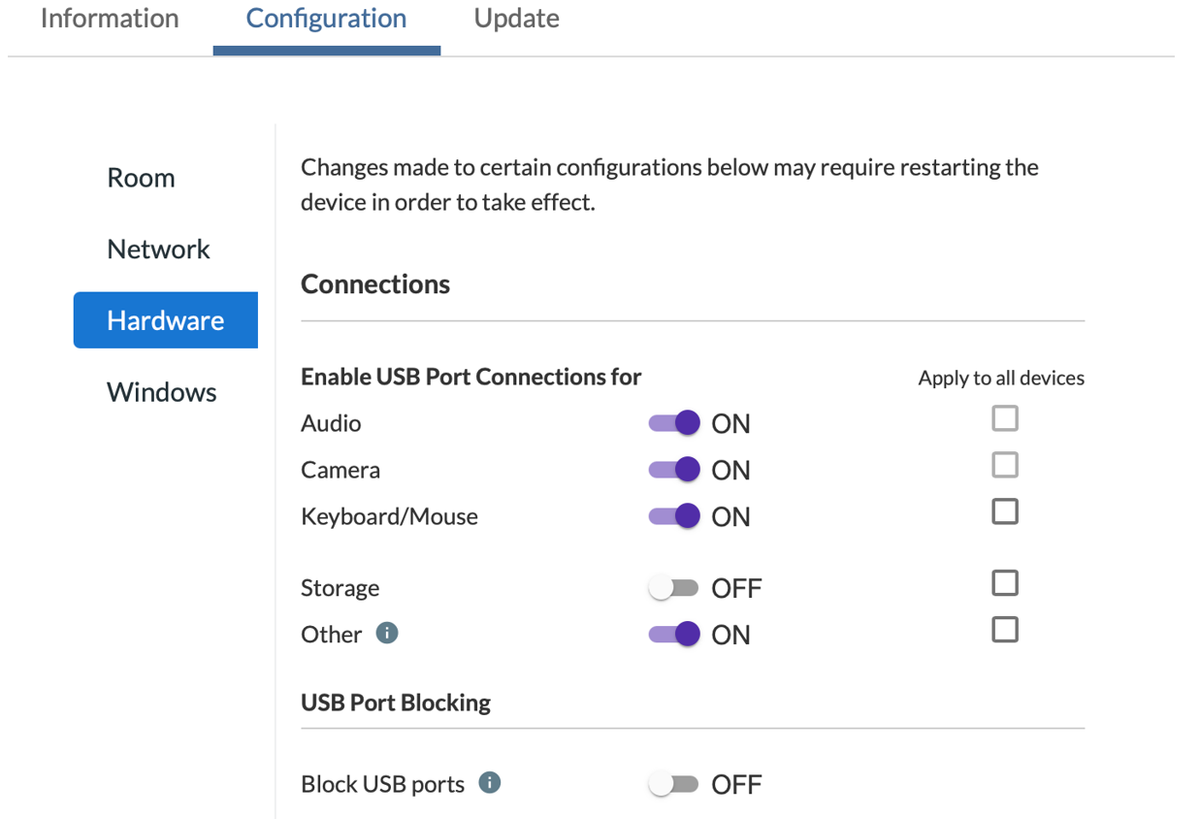This screenshot has width=1200, height=825.
Task: Click the Connections heading
Action: [376, 284]
